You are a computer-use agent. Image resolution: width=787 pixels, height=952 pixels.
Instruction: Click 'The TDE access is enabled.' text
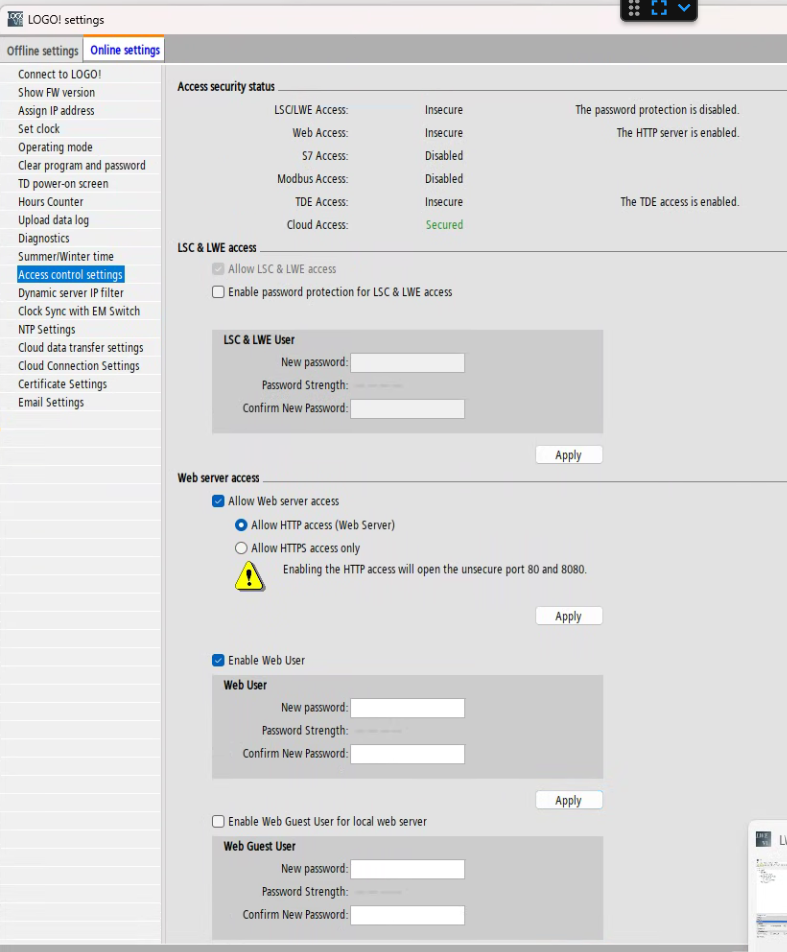[680, 202]
